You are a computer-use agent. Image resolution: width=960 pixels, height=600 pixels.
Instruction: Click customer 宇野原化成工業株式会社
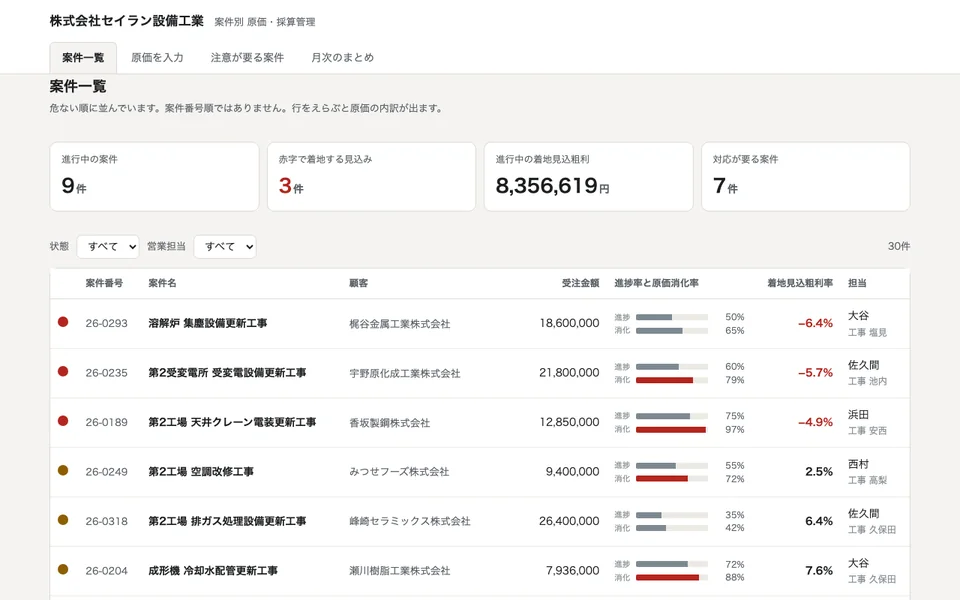point(405,373)
